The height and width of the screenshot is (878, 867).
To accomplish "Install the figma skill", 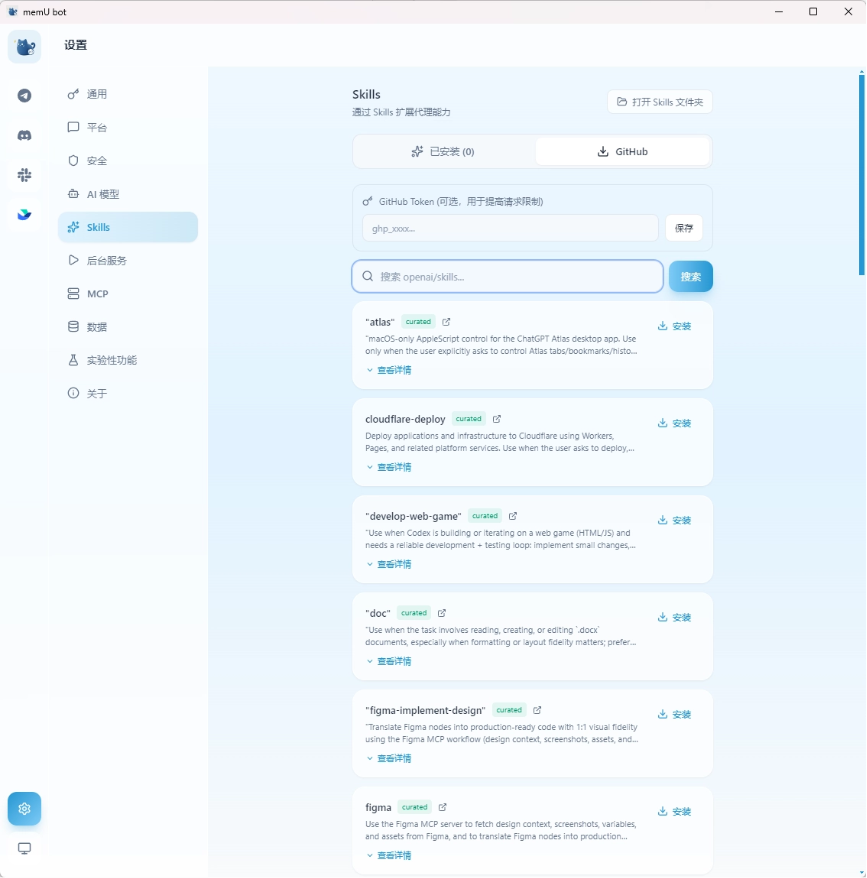I will 674,811.
